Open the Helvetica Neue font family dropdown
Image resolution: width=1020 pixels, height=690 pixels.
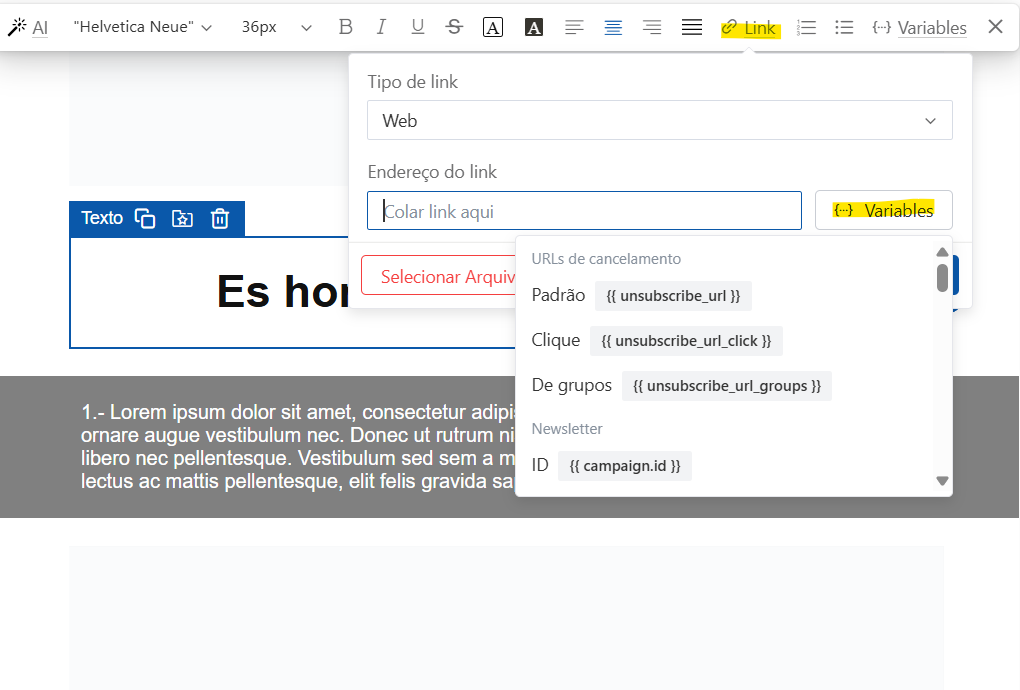tap(142, 27)
